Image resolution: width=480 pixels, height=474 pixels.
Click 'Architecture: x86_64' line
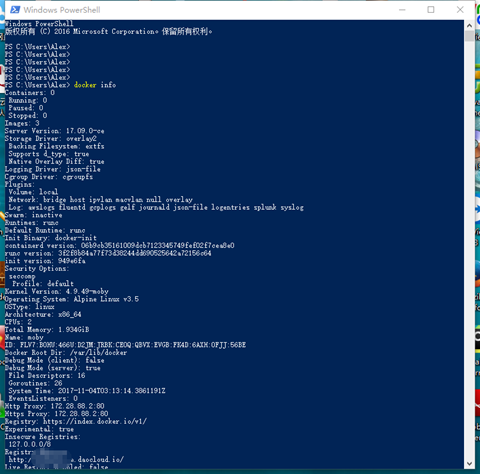point(43,314)
